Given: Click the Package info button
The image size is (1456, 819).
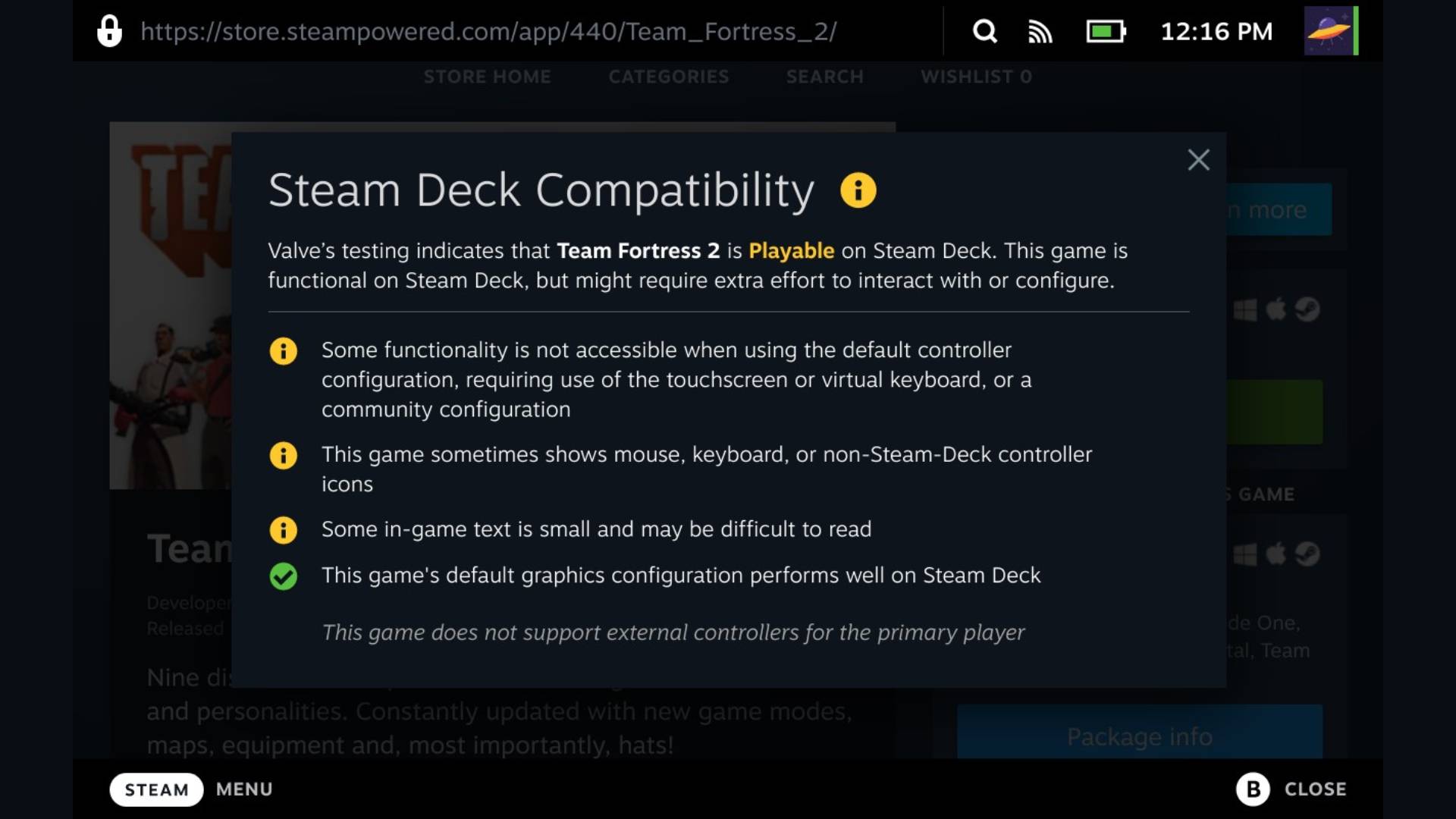Looking at the screenshot, I should coord(1139,736).
